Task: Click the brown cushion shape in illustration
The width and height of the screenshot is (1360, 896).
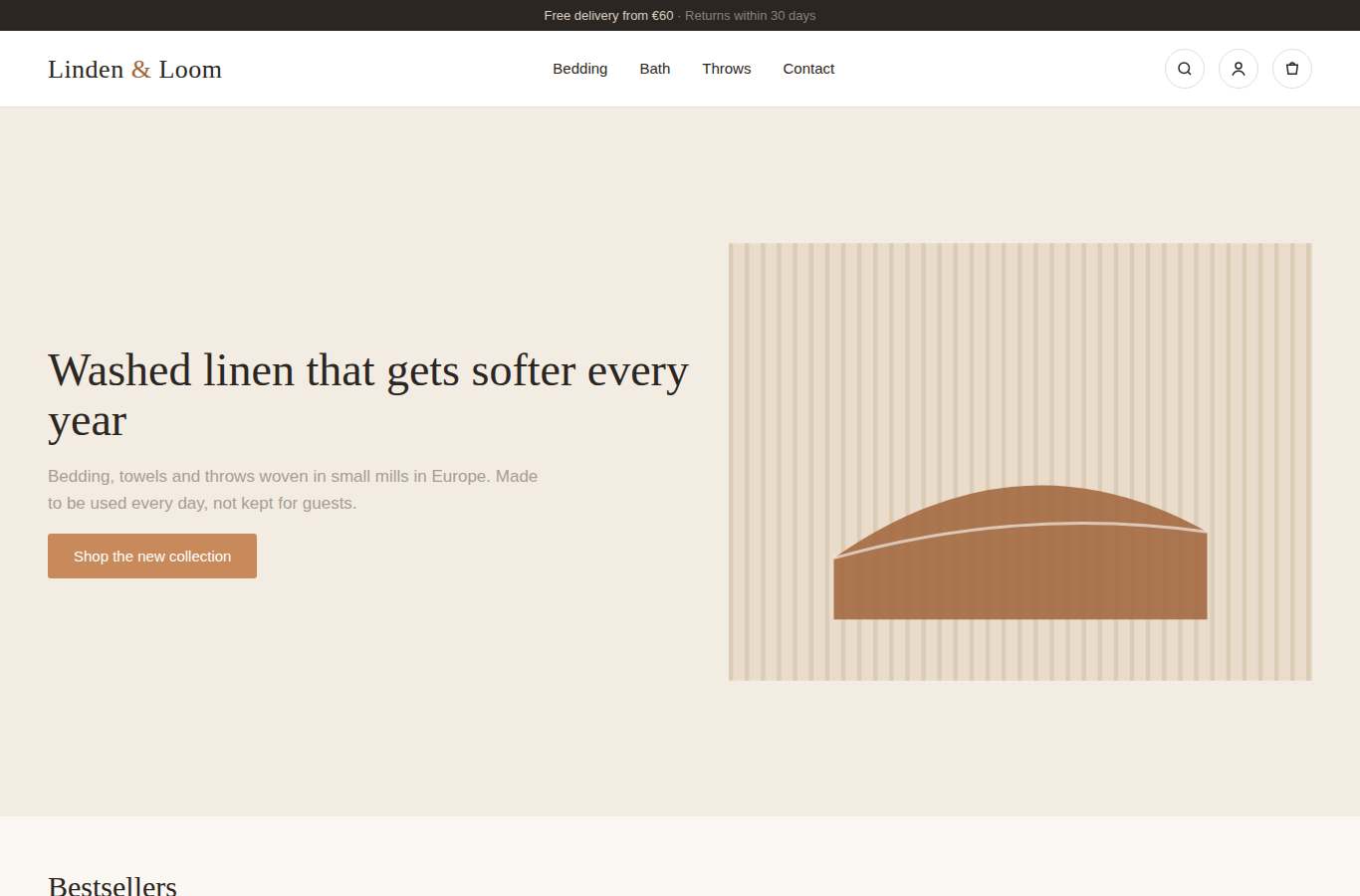Action: [x=1020, y=567]
